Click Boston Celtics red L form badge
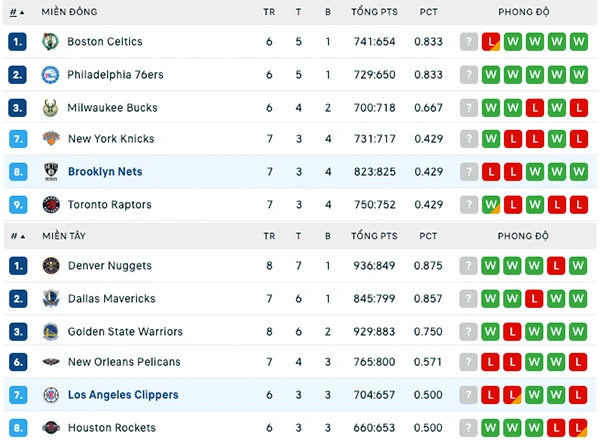This screenshot has width=600, height=440. pos(491,41)
